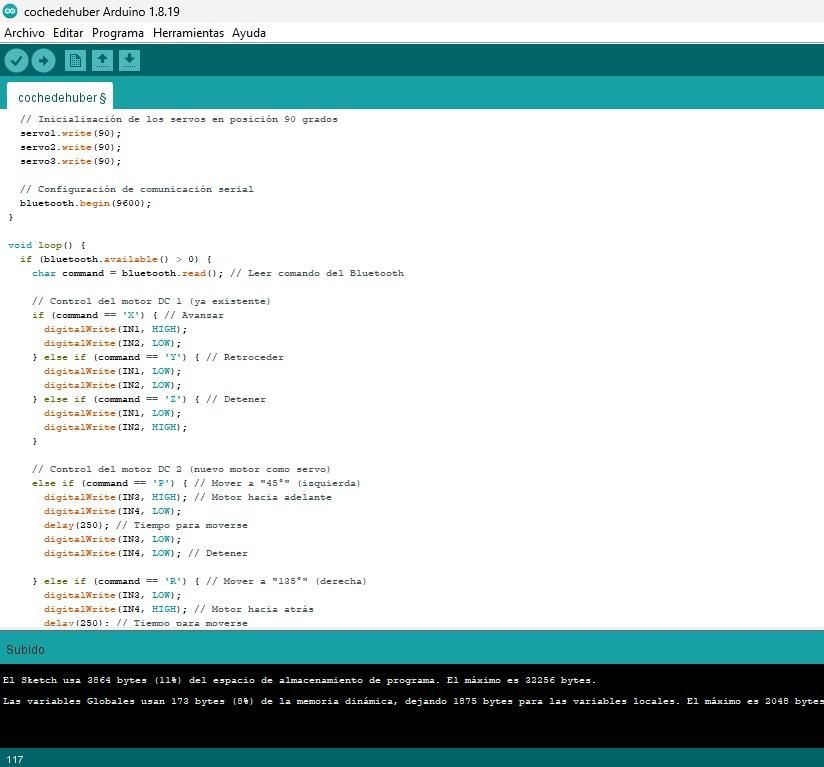Click the Verify checkmark button

[x=16, y=60]
